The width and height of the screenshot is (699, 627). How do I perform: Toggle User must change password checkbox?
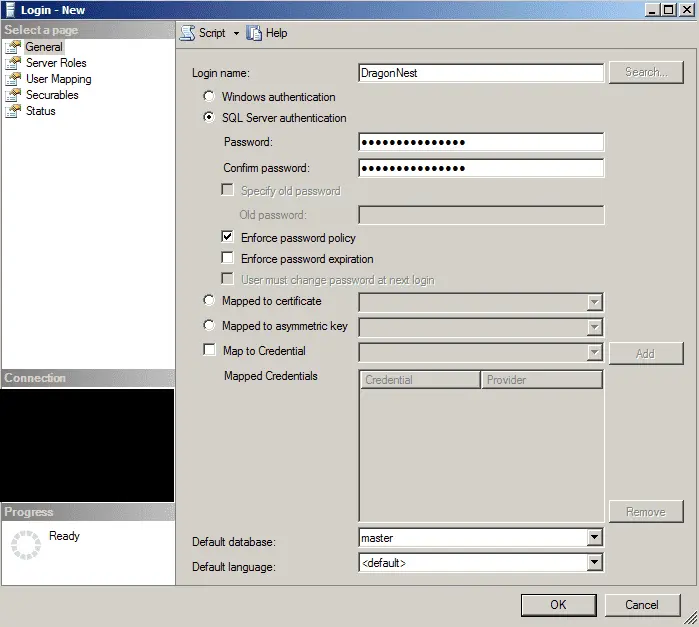pos(227,279)
